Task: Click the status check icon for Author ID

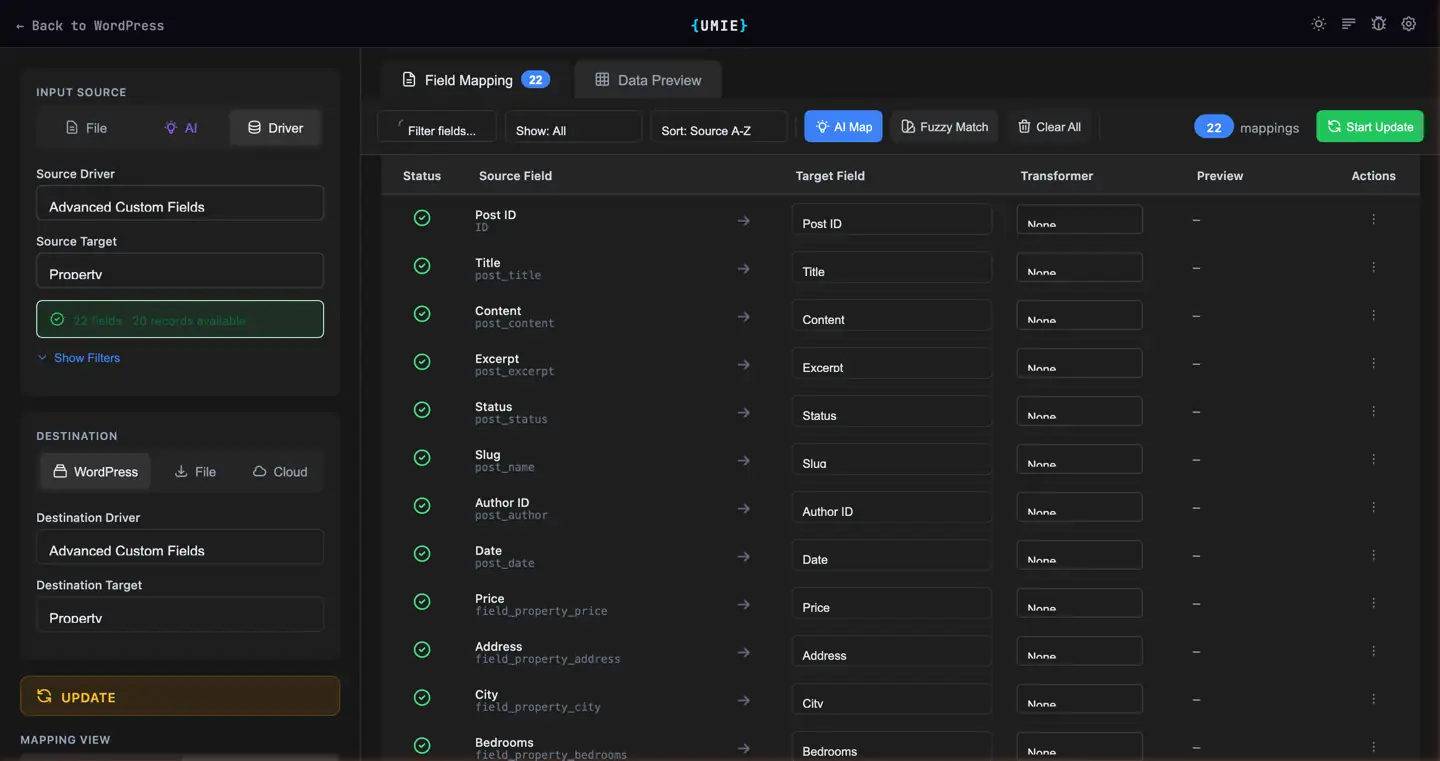Action: pyautogui.click(x=422, y=506)
